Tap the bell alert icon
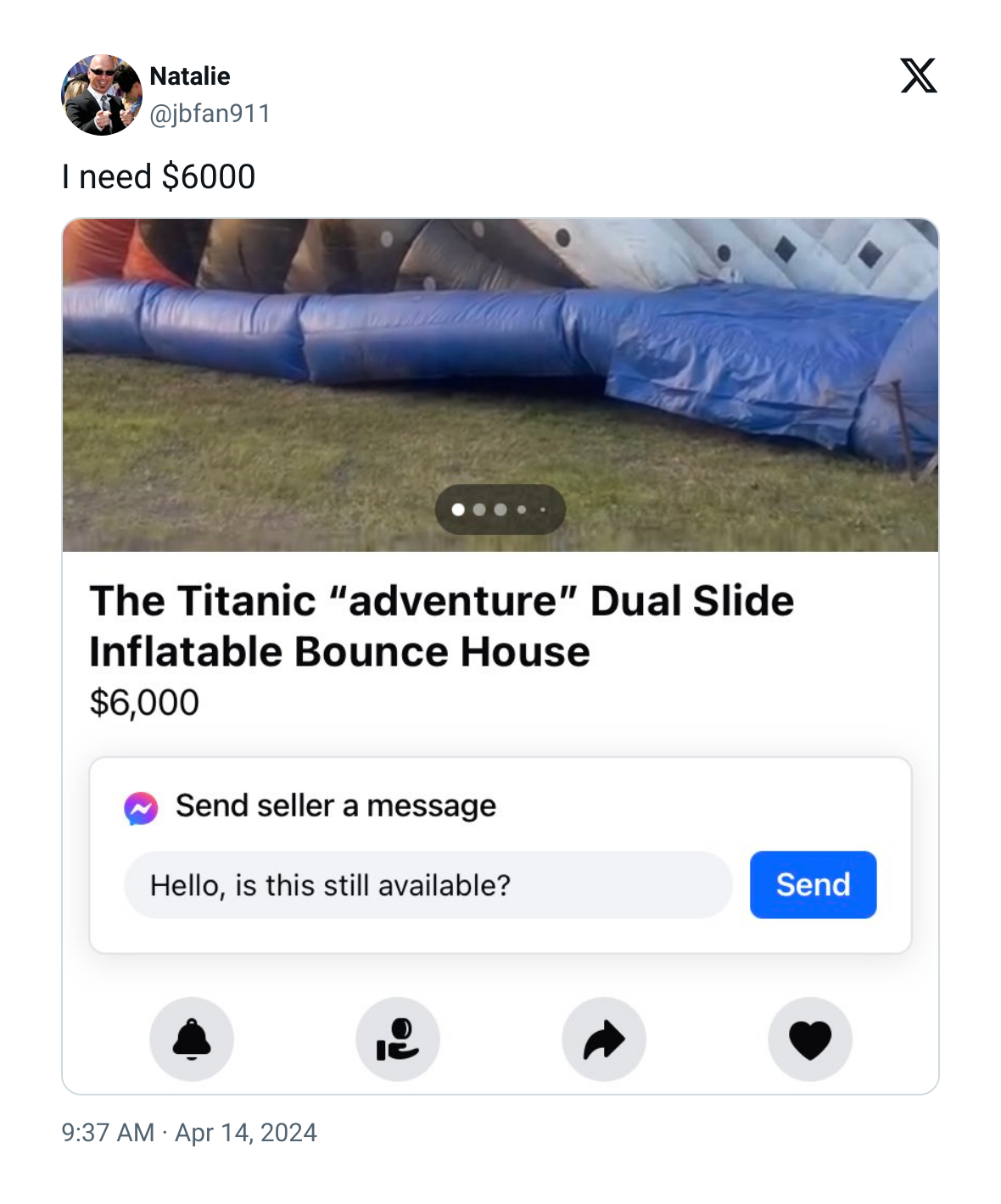The height and width of the screenshot is (1204, 1001). coord(192,1039)
